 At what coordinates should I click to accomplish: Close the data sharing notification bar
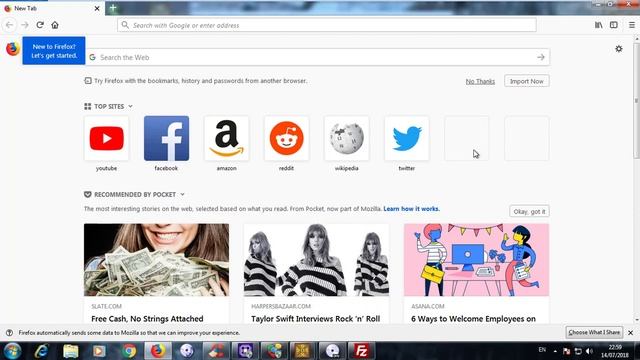pyautogui.click(x=631, y=333)
